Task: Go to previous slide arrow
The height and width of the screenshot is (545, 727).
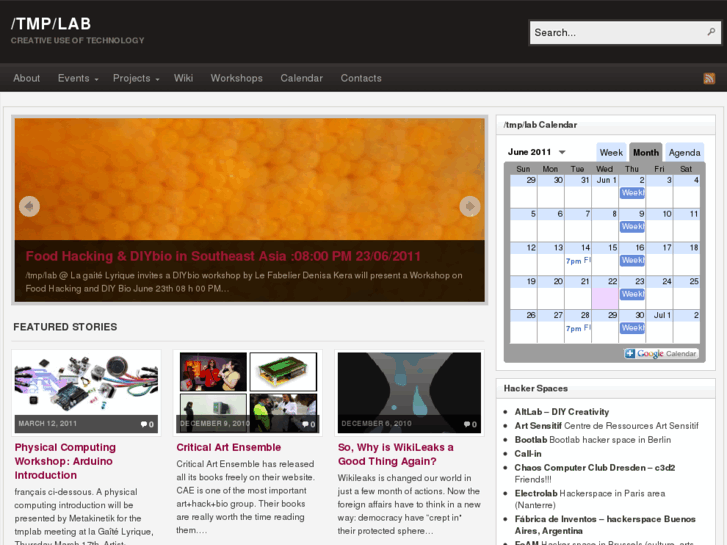Action: tap(29, 206)
